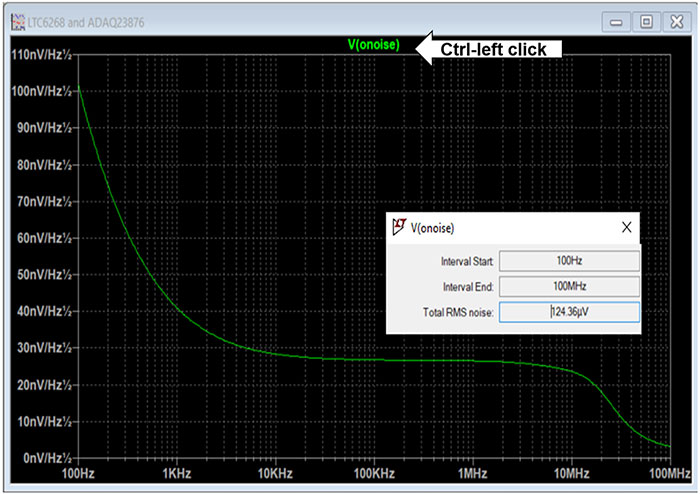
Task: Click the icon in the V(onoise) dialog title
Action: pos(398,227)
